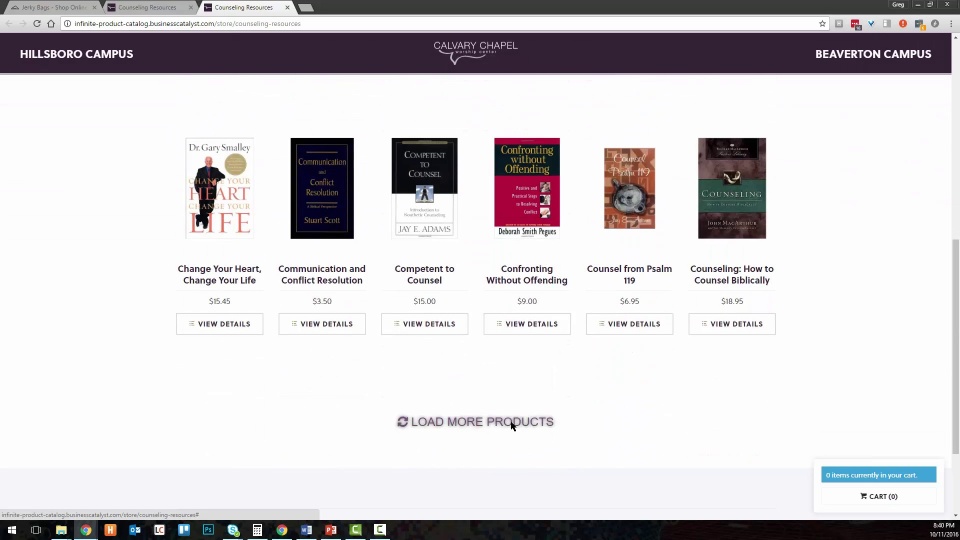Click the browser address bar URL

click(187, 23)
